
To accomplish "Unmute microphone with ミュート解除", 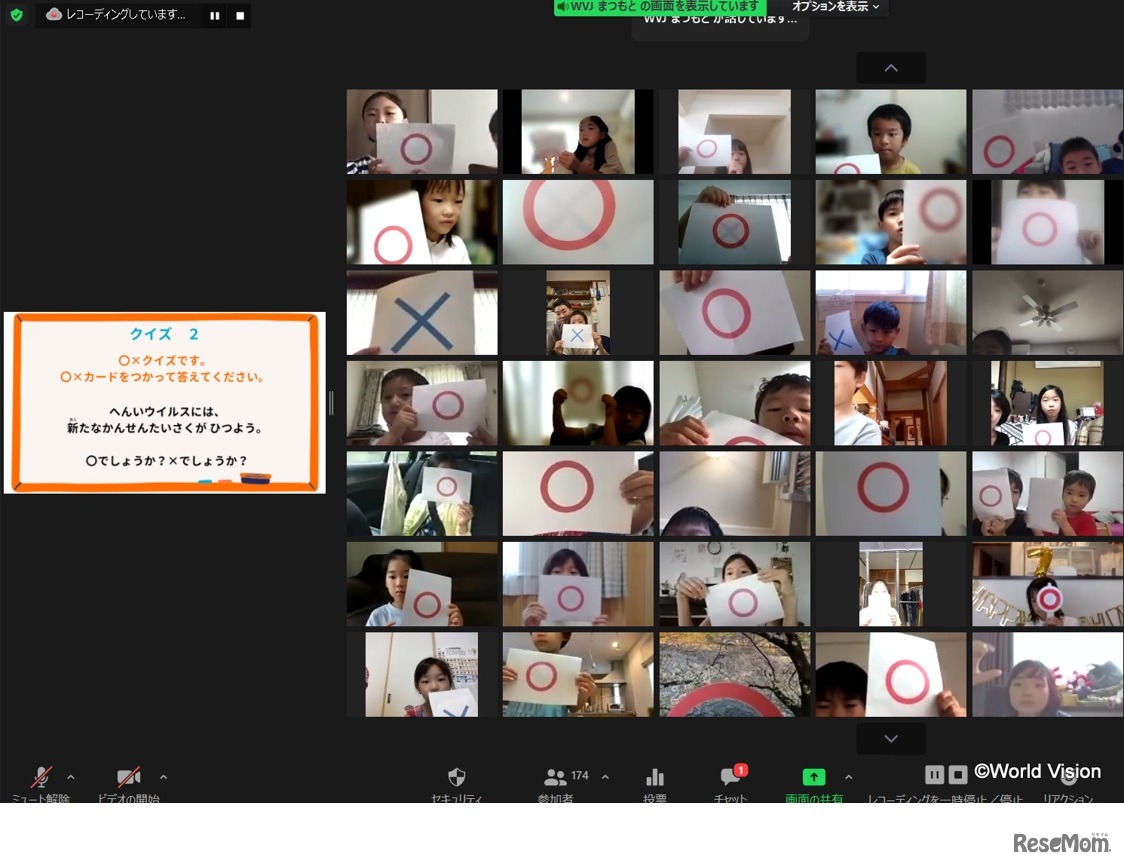I will (x=41, y=784).
